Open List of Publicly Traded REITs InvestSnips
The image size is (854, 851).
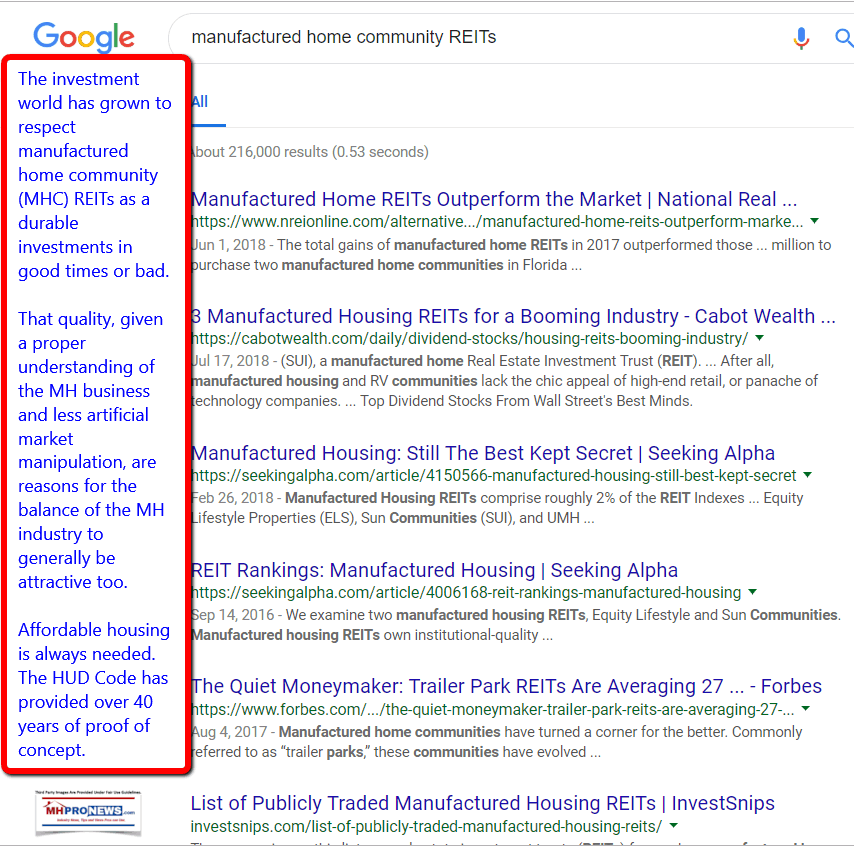(x=483, y=803)
